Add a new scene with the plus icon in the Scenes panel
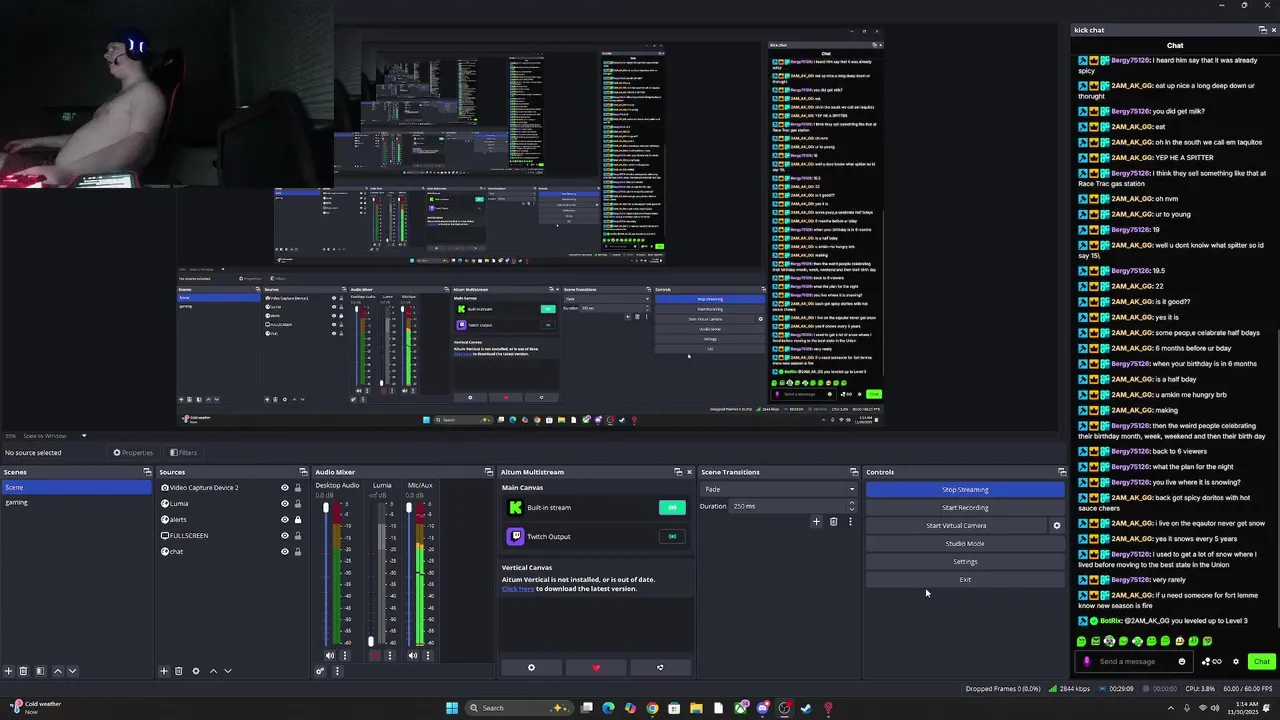1280x720 pixels. pos(8,671)
